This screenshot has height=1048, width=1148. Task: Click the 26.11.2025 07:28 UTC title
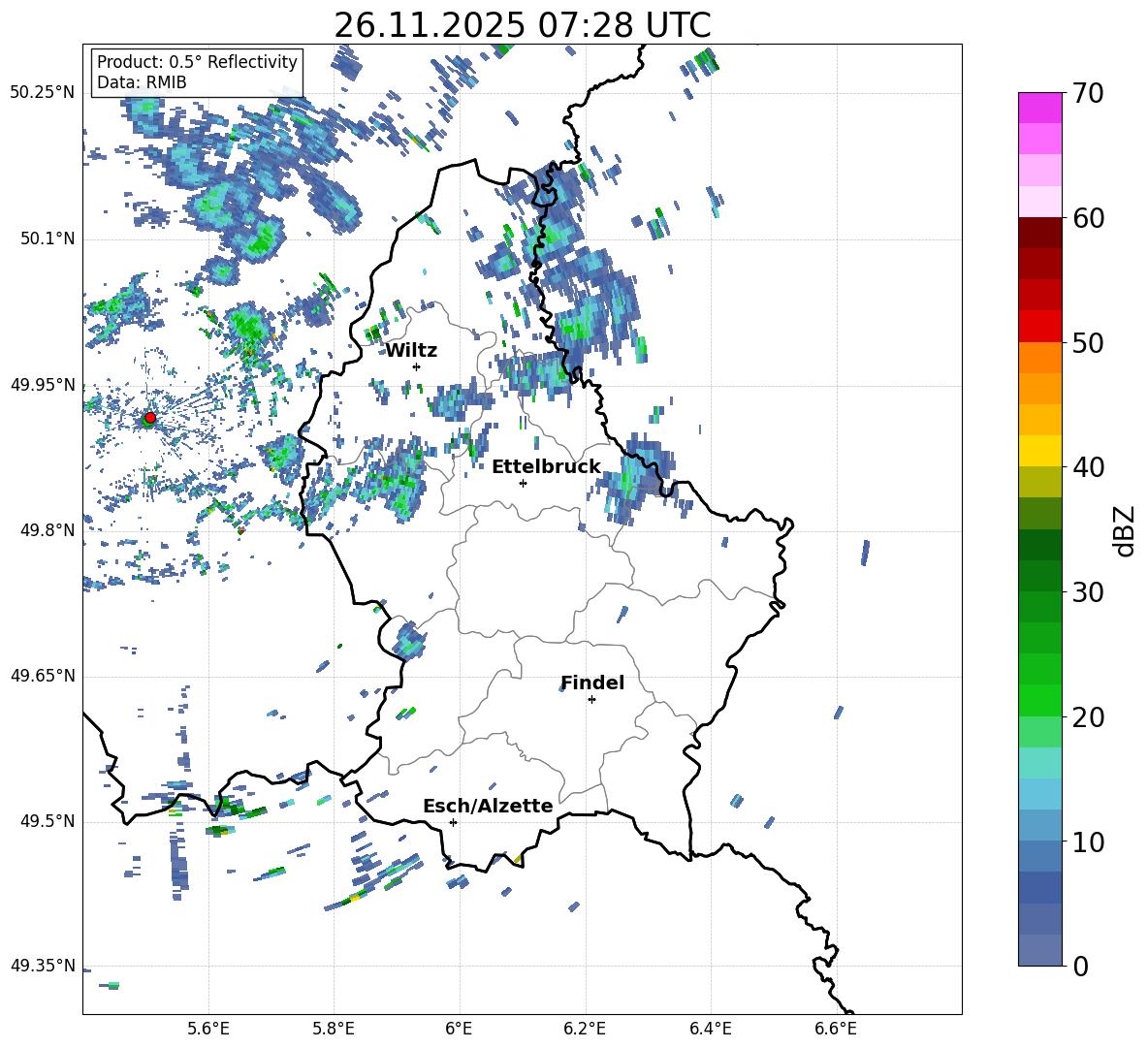[x=523, y=25]
